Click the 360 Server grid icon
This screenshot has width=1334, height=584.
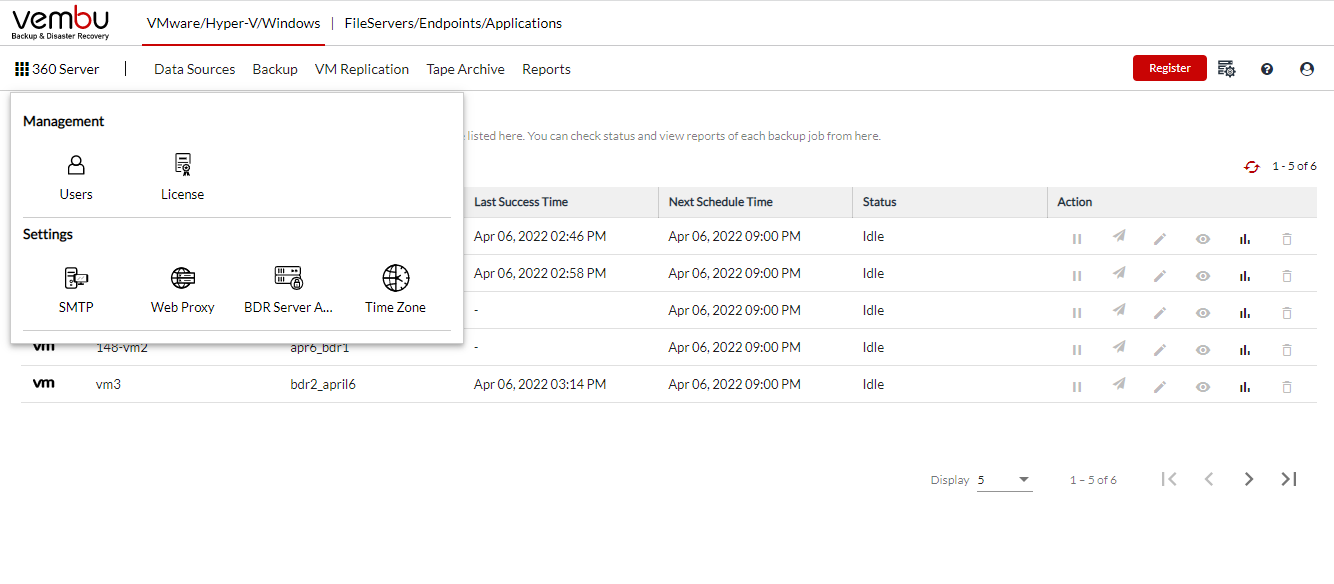(22, 69)
